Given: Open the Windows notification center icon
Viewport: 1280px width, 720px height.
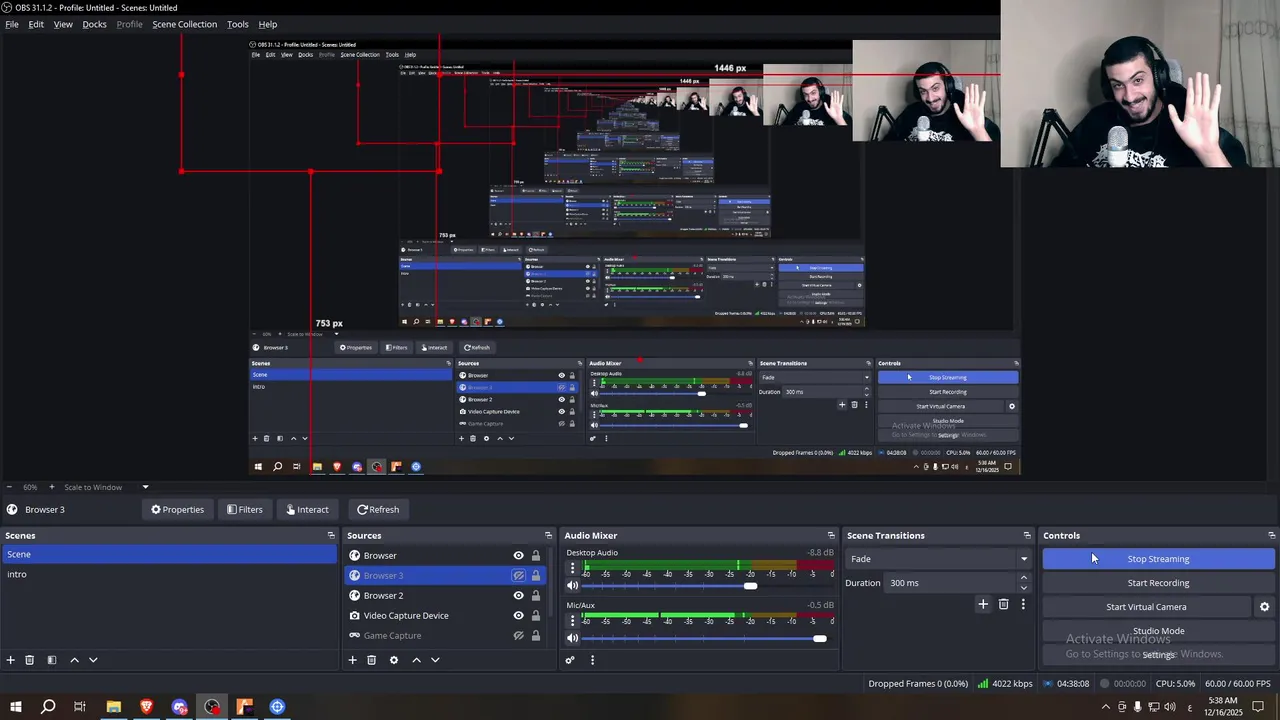Looking at the screenshot, I should coord(1258,707).
